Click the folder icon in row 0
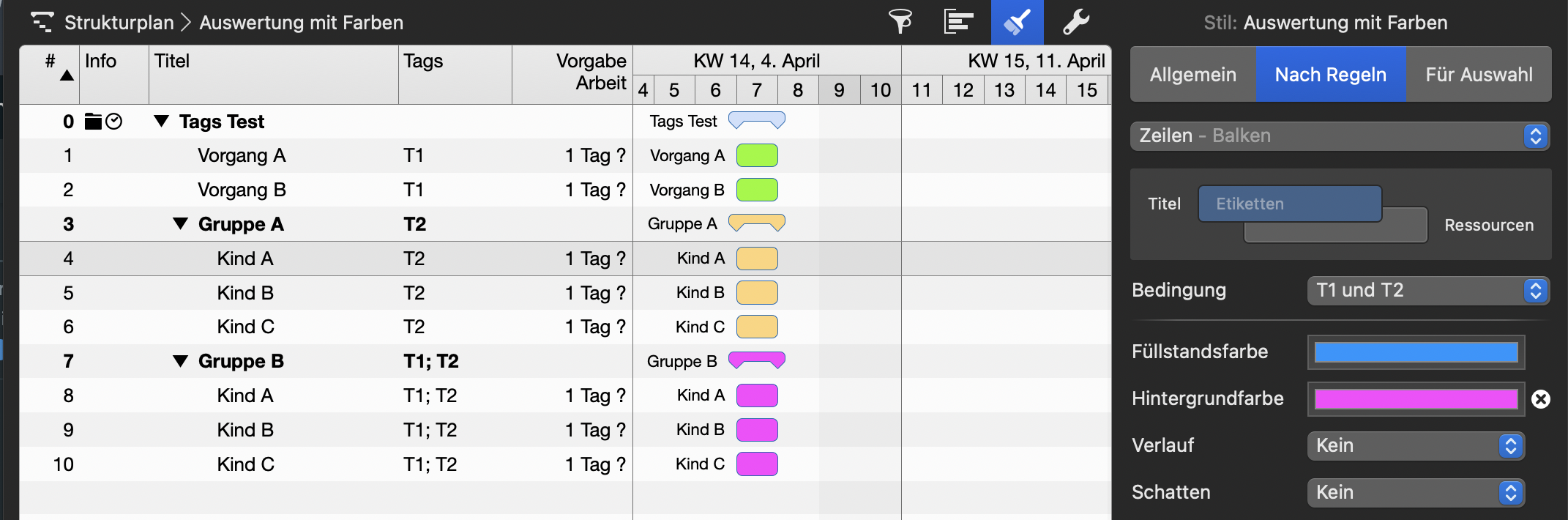The width and height of the screenshot is (1568, 520). [93, 122]
